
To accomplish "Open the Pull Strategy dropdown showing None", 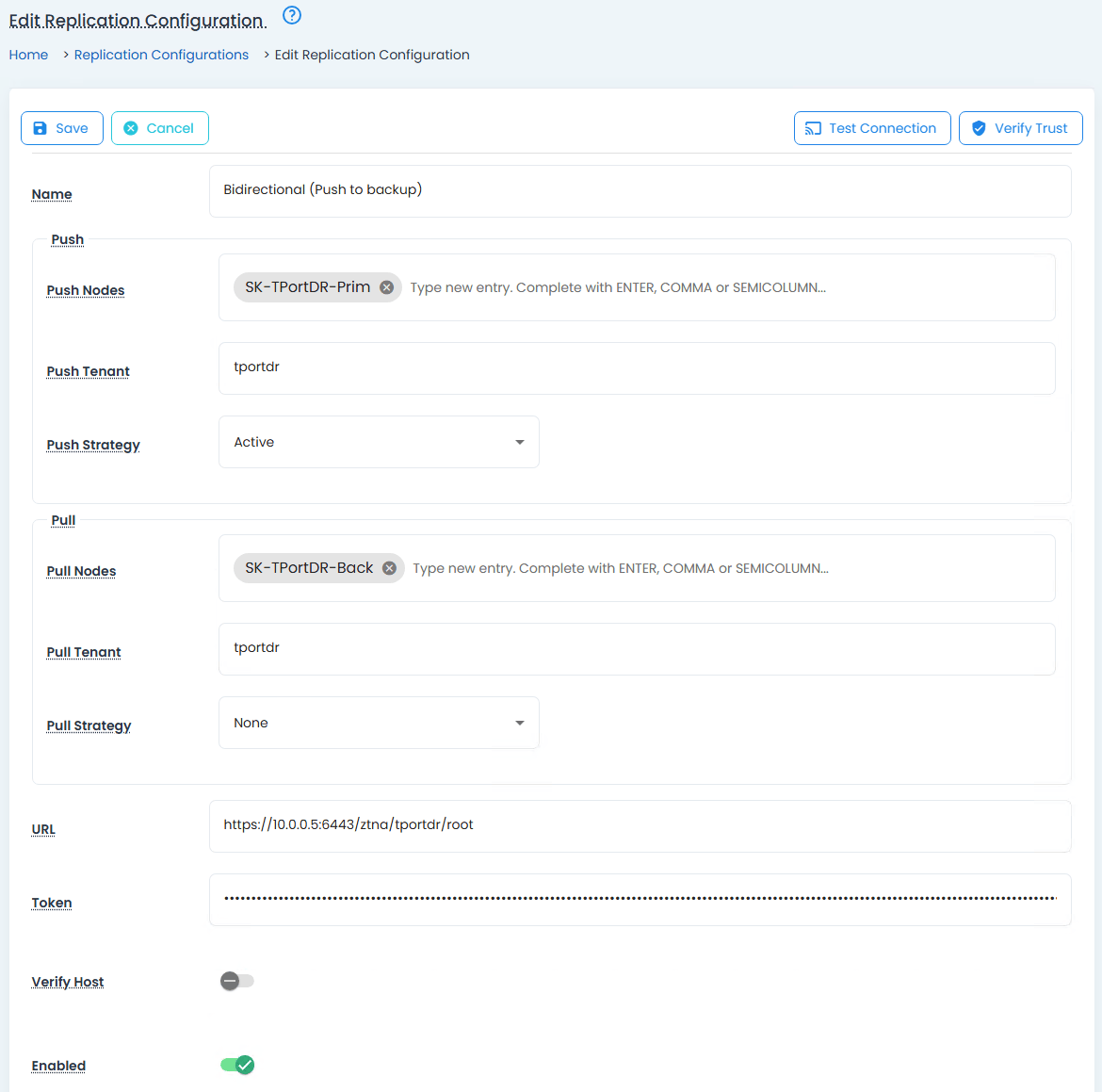I will [x=379, y=723].
